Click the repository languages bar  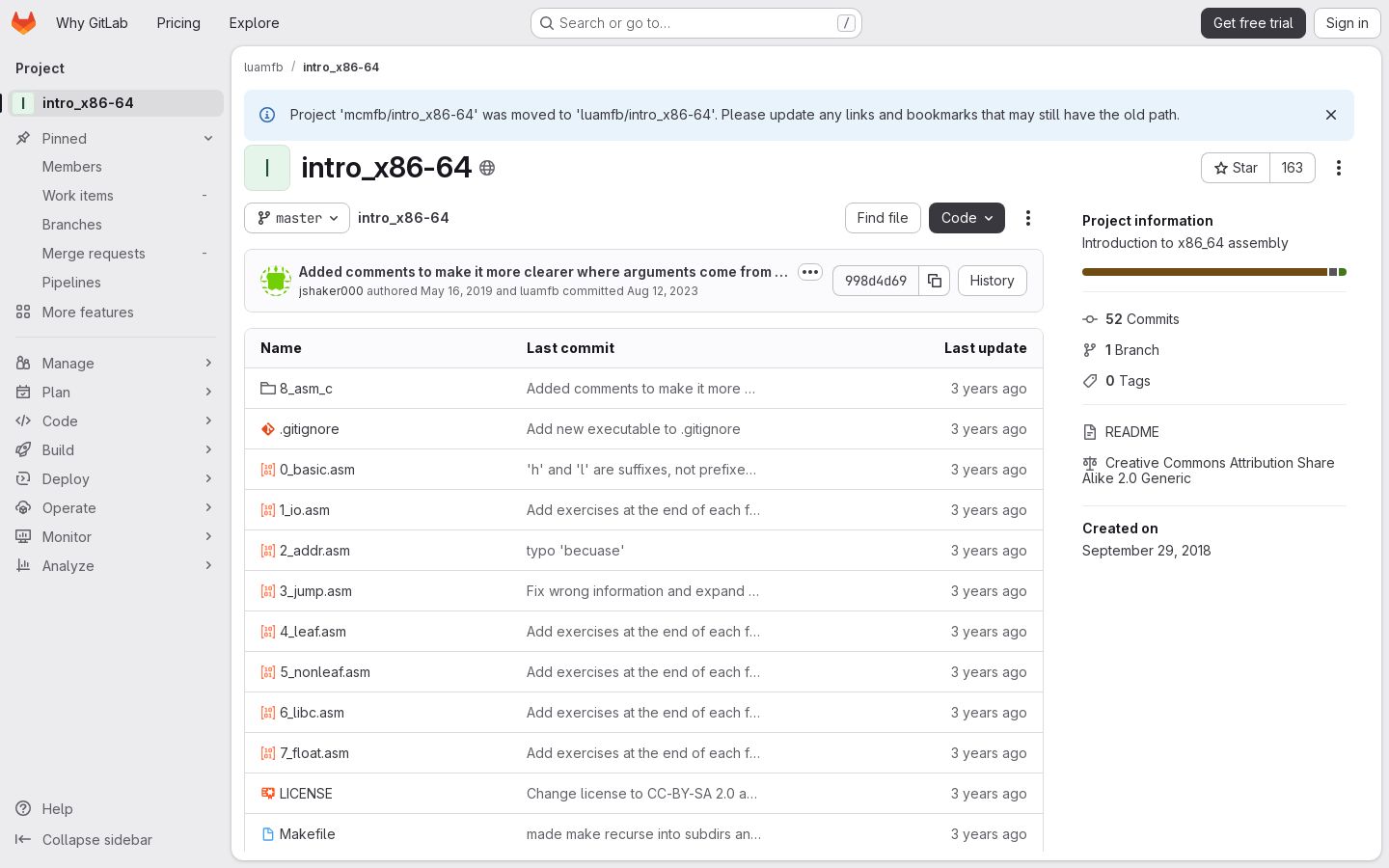click(x=1214, y=272)
